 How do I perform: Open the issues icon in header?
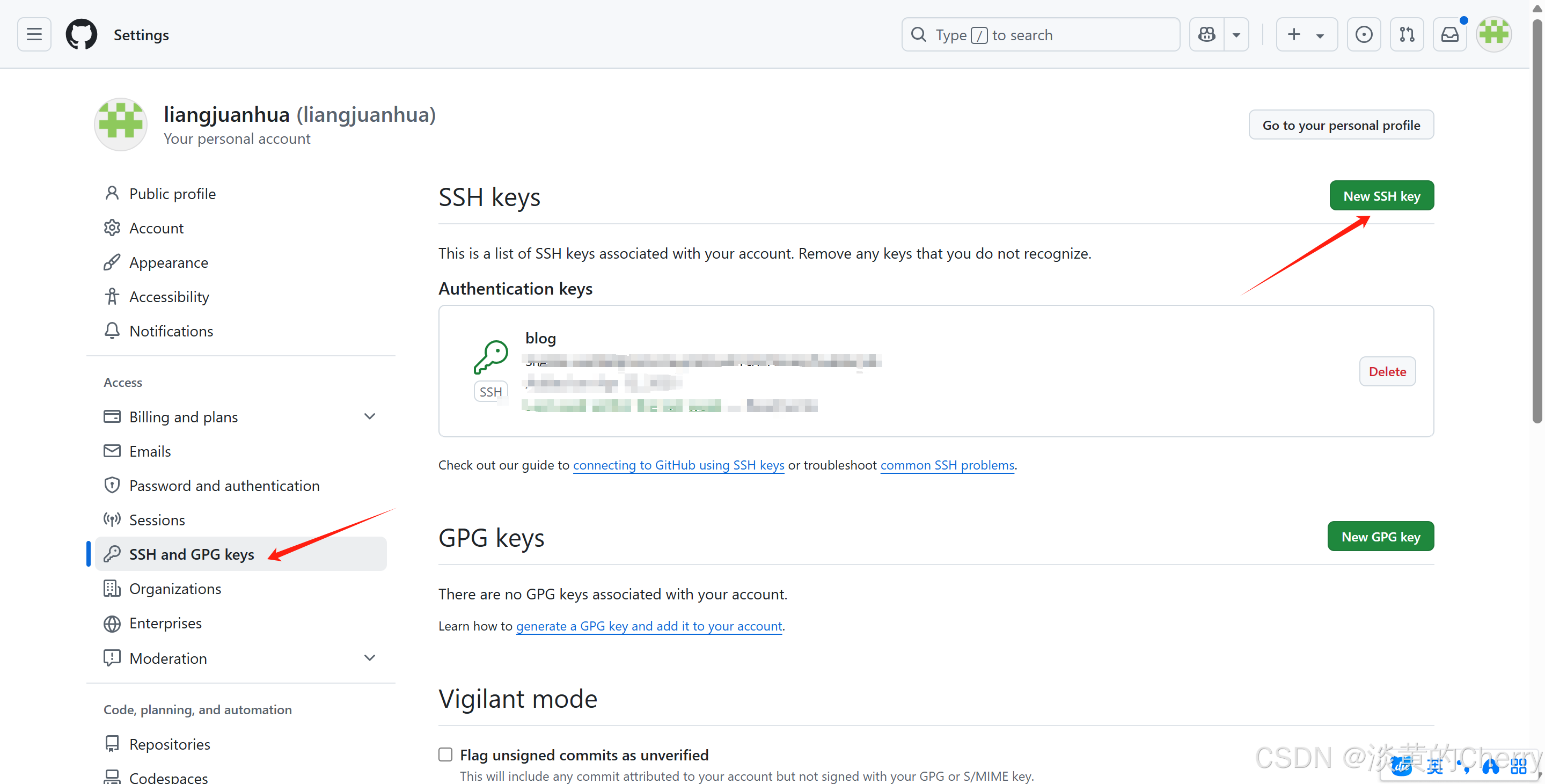(1363, 34)
